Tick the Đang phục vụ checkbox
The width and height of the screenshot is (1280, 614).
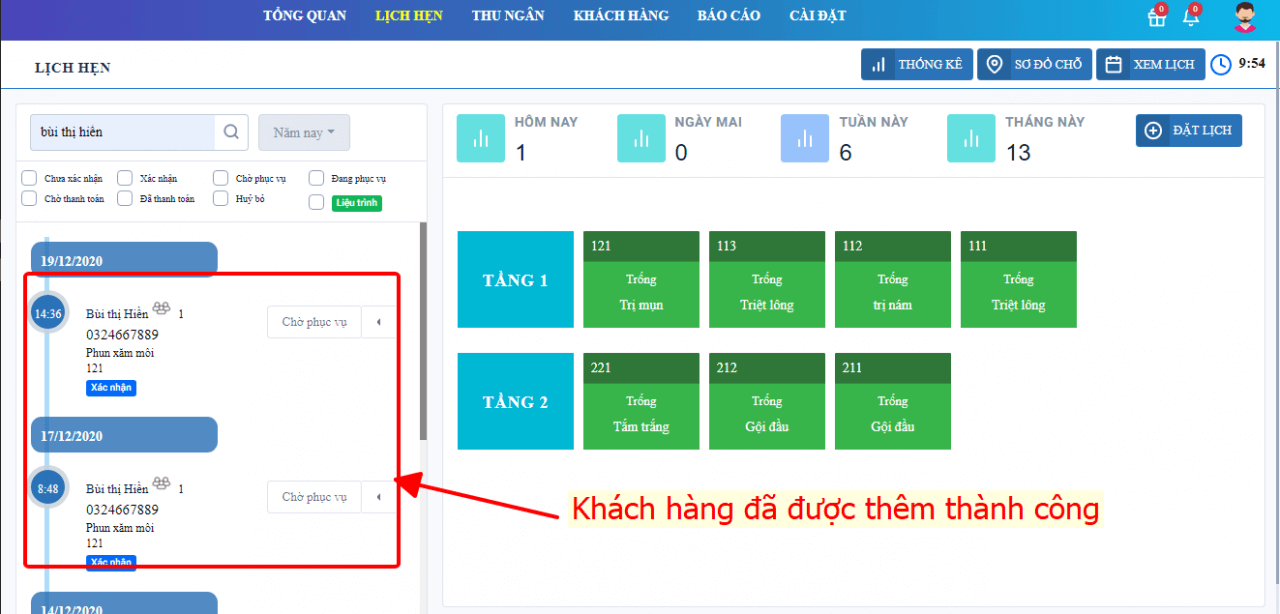coord(316,178)
